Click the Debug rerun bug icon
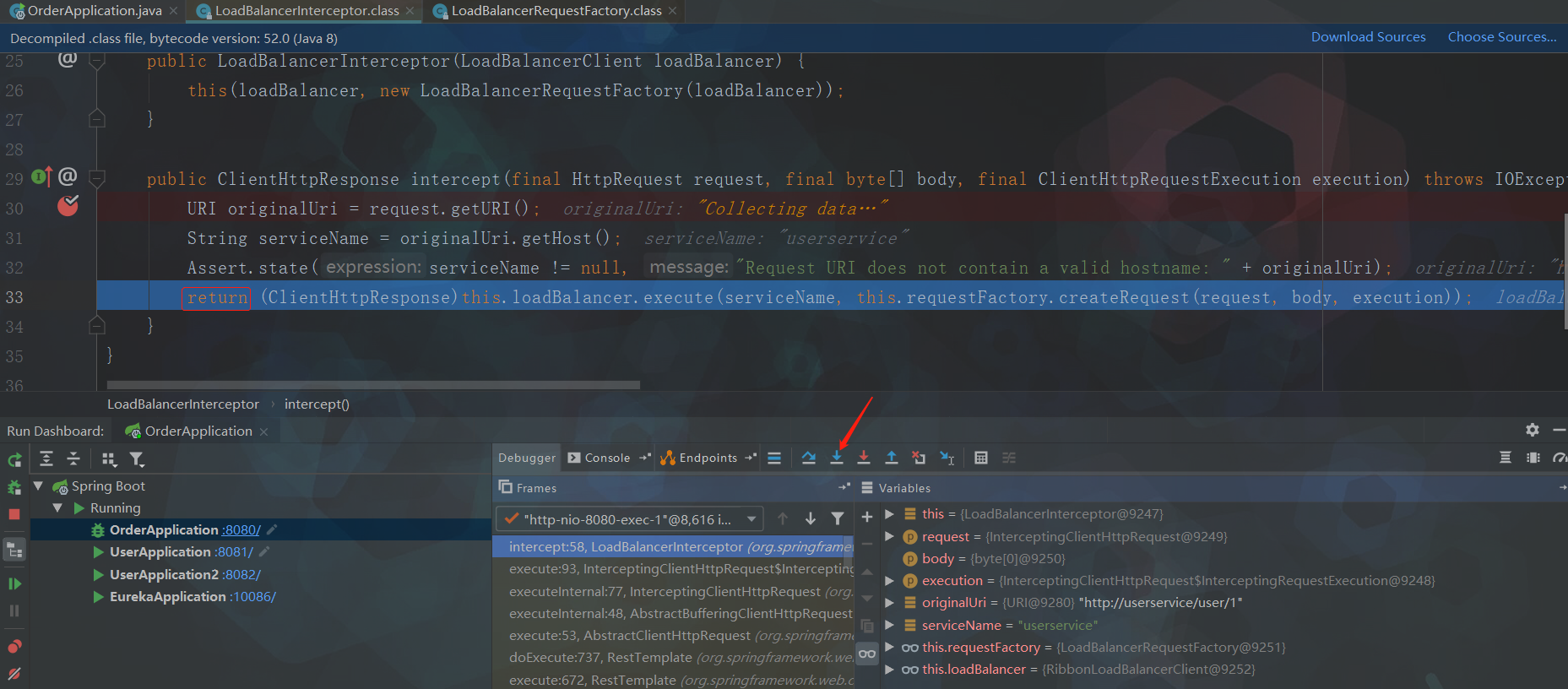The height and width of the screenshot is (689, 1568). click(x=14, y=488)
